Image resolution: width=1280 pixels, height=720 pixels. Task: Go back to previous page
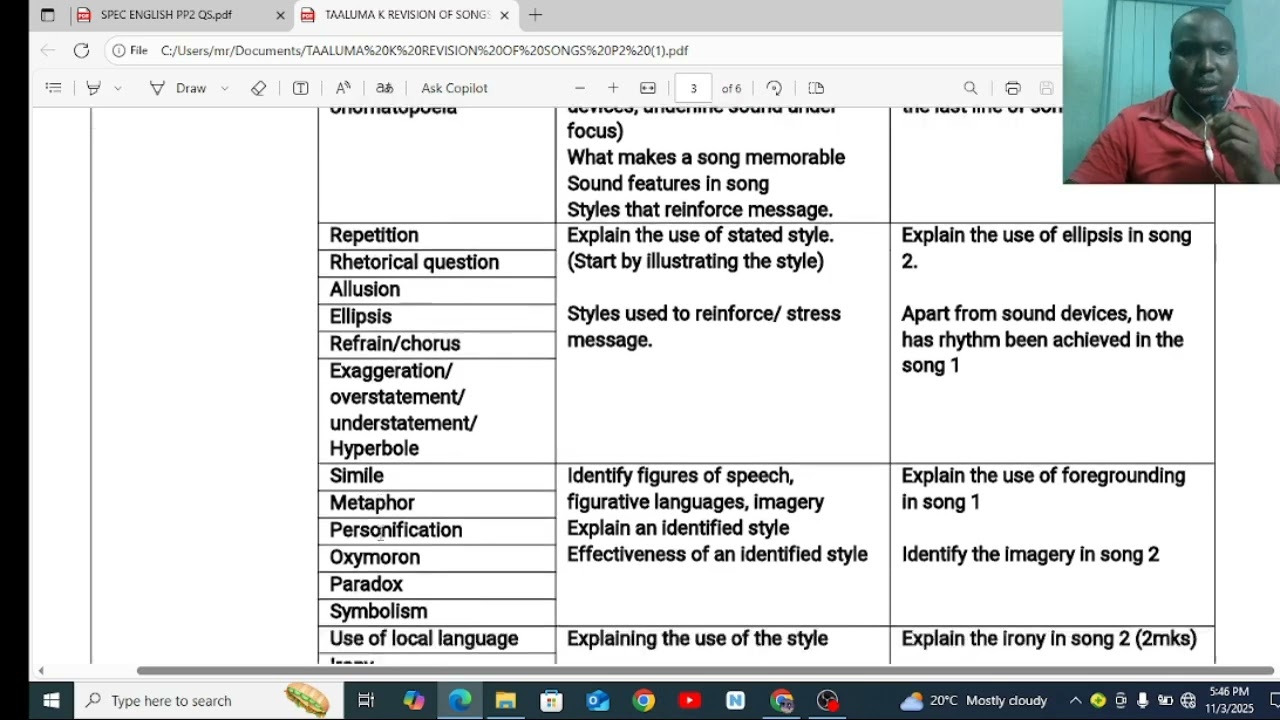click(48, 50)
